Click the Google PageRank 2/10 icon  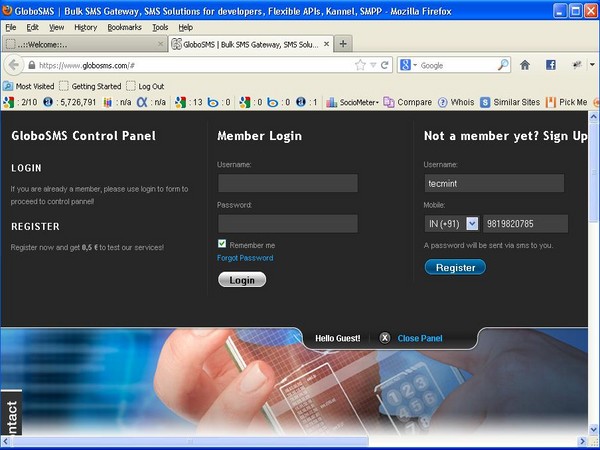click(8, 102)
